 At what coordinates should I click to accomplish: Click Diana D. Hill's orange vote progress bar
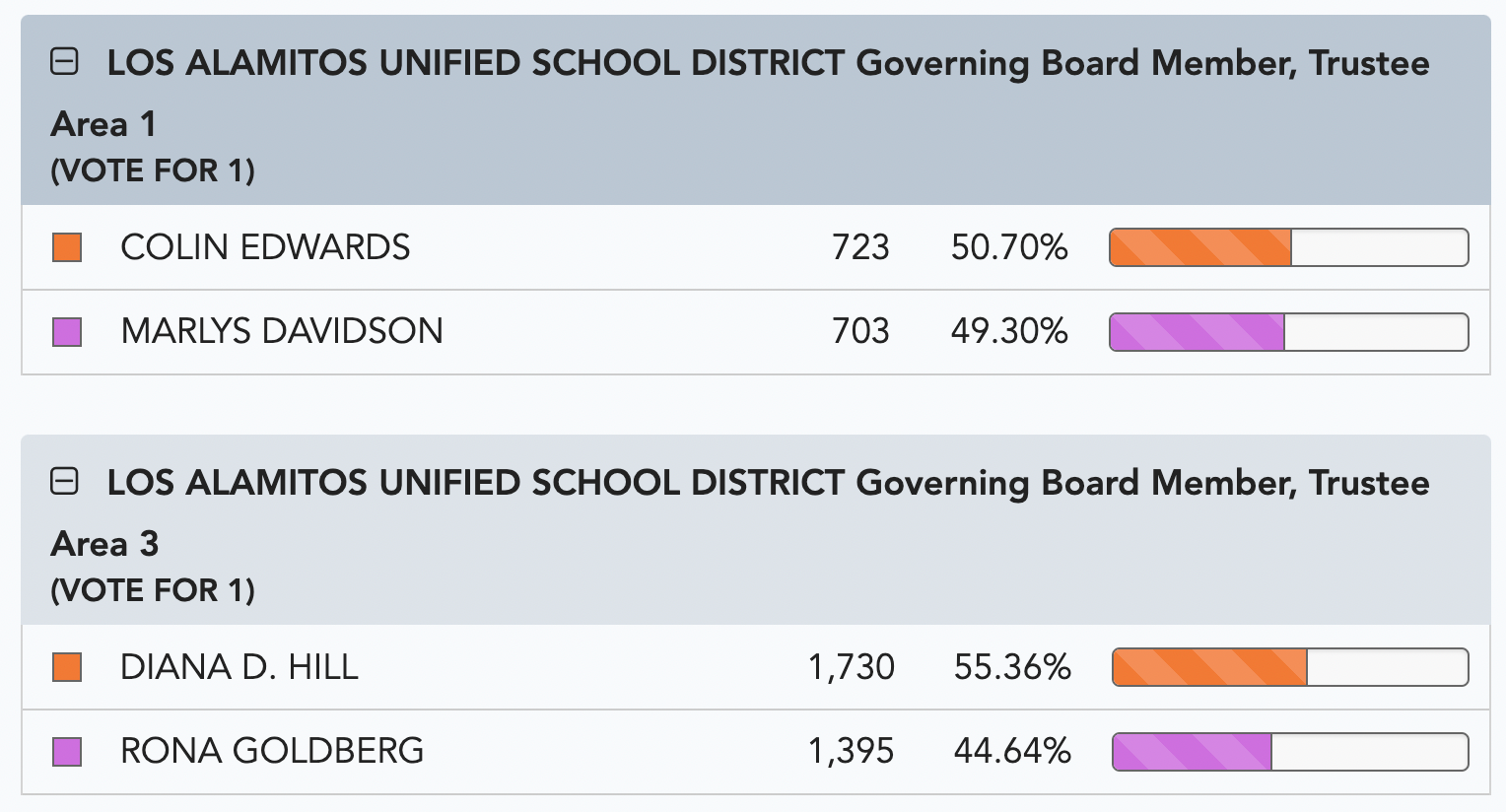click(x=1290, y=667)
